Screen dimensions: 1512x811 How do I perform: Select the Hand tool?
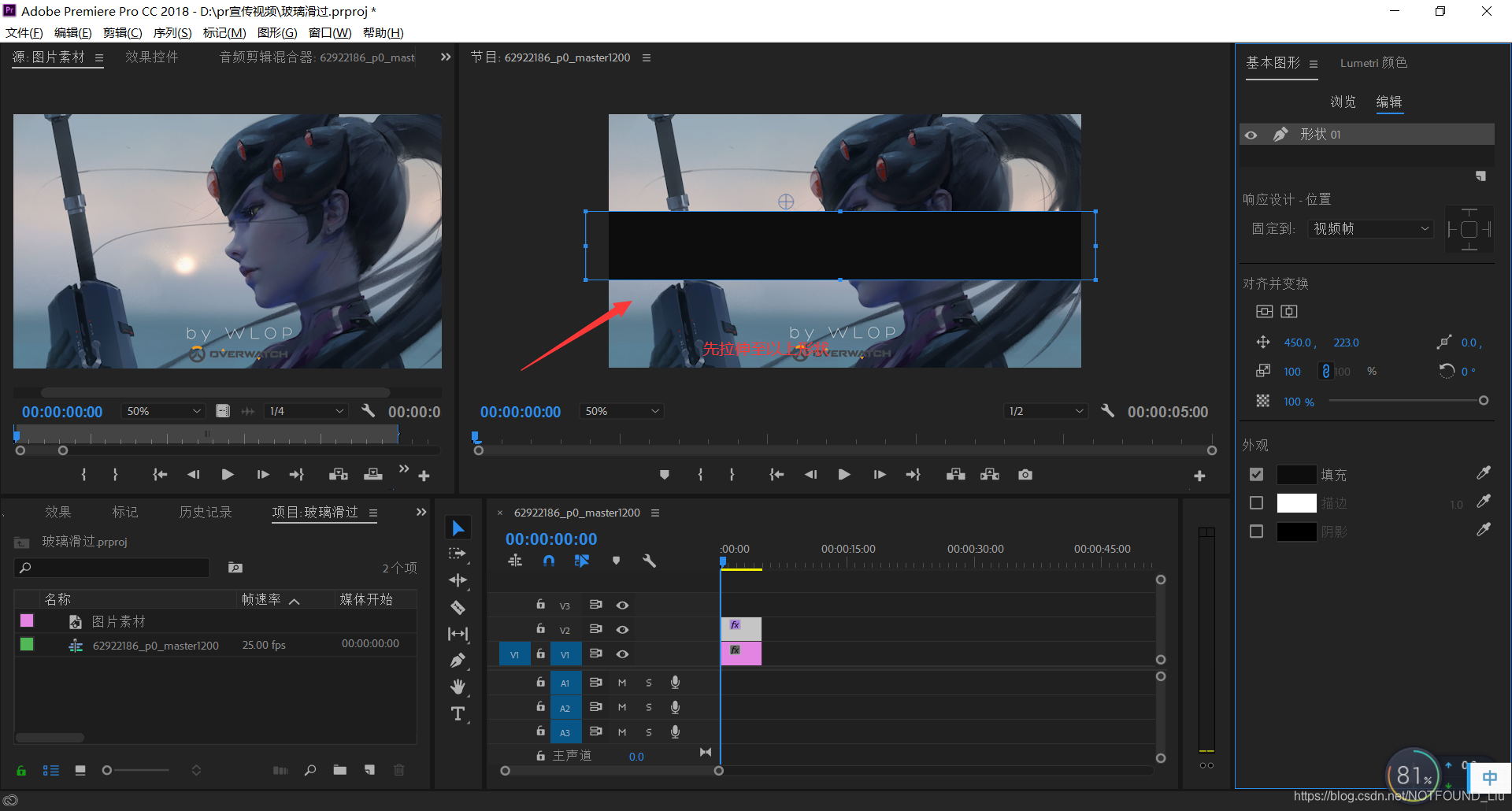click(458, 687)
